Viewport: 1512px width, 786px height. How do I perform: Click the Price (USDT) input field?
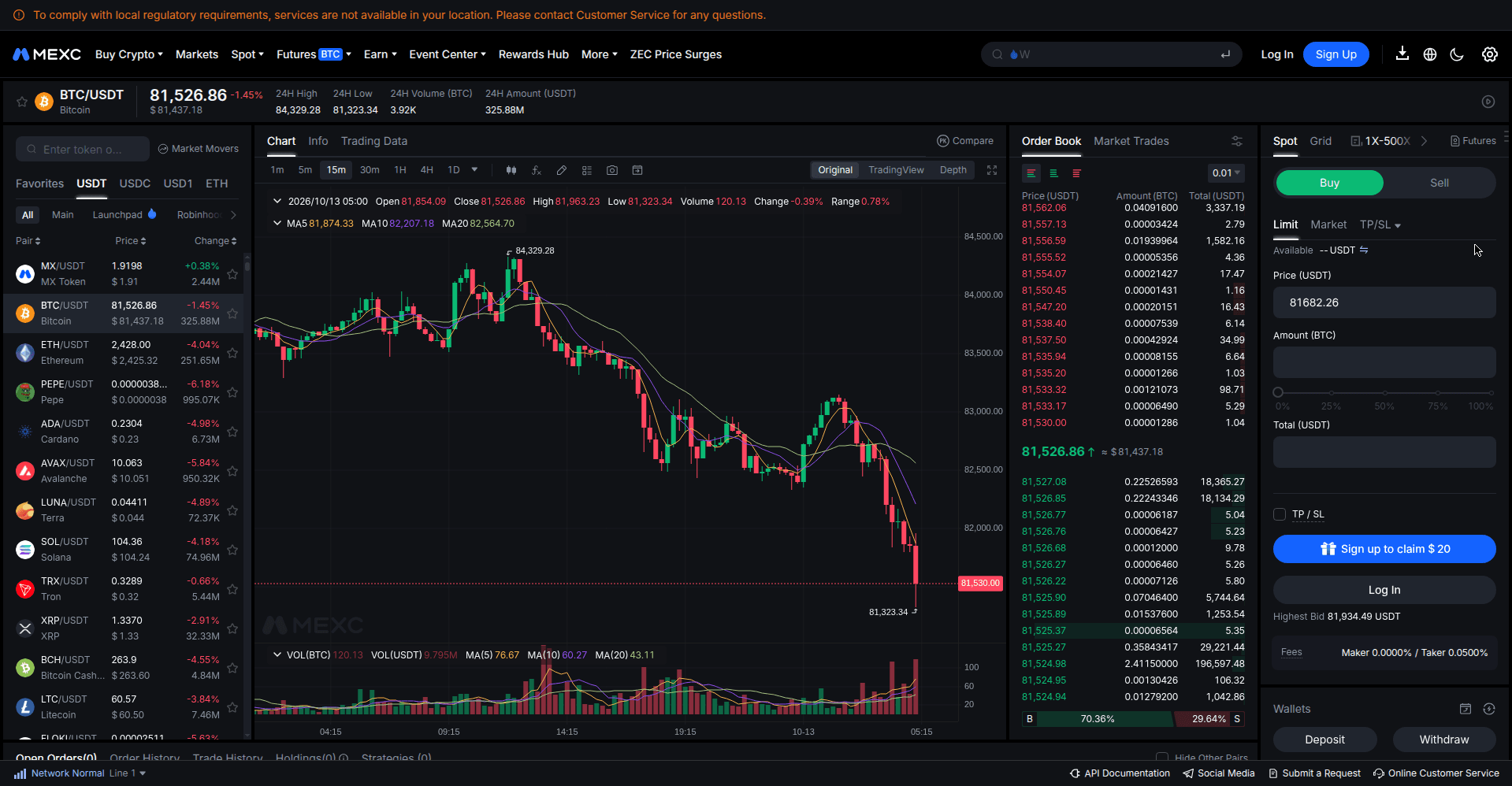1384,302
